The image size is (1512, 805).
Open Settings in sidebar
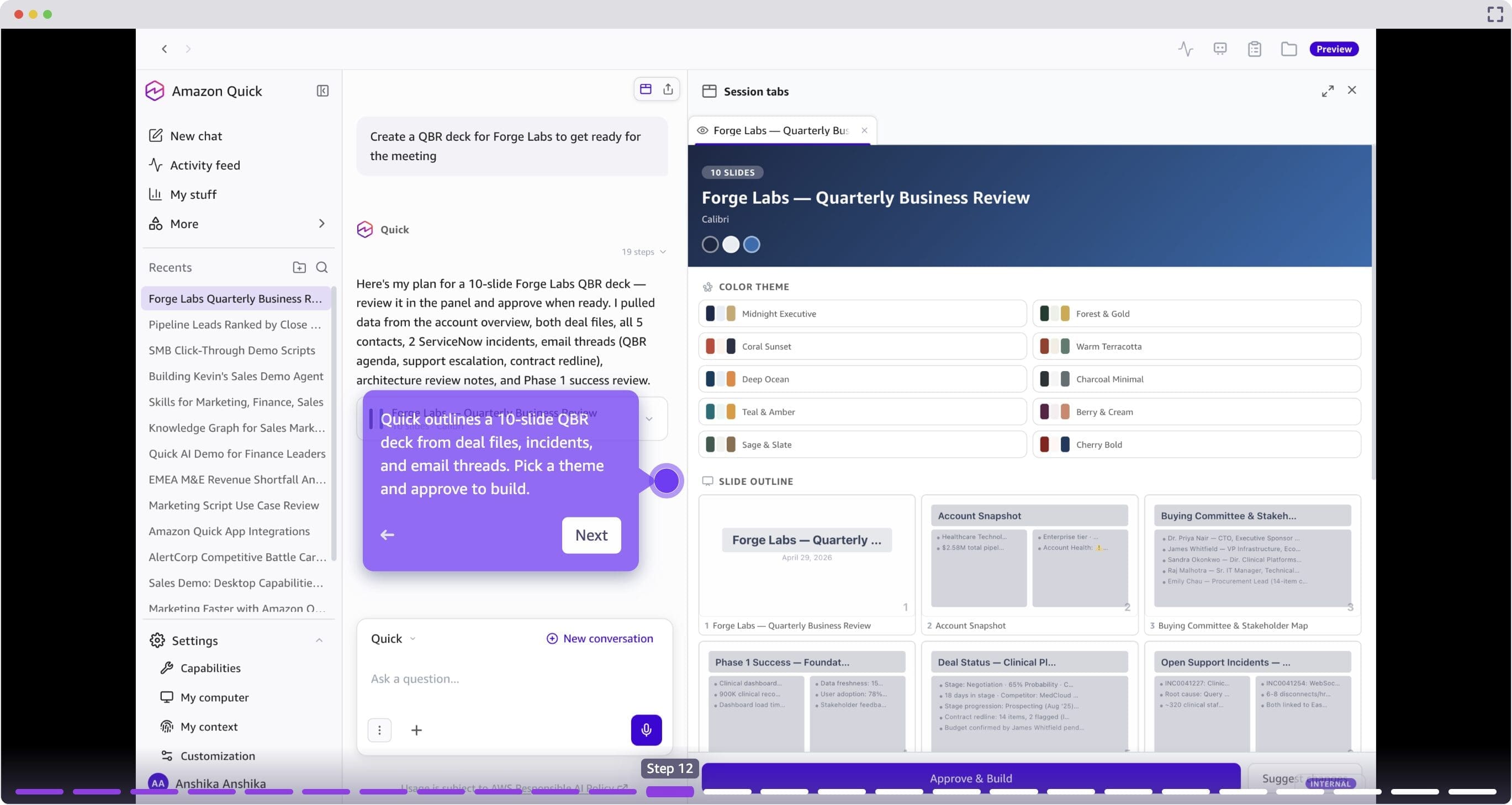tap(194, 640)
